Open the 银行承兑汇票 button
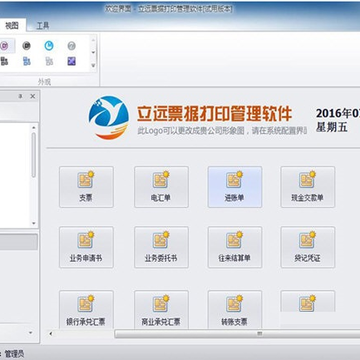Viewport: 360px width, 360px height. point(86,309)
